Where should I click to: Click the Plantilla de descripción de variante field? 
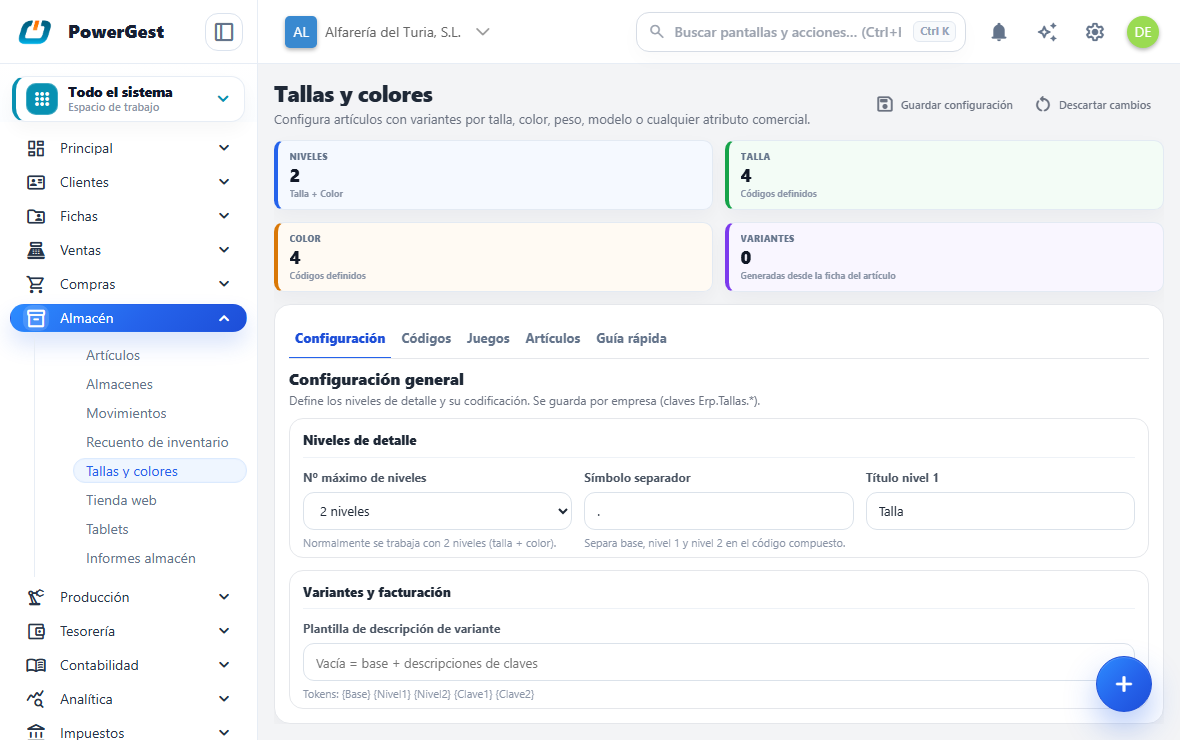coord(719,662)
